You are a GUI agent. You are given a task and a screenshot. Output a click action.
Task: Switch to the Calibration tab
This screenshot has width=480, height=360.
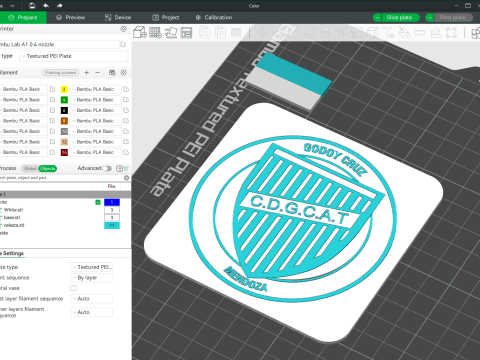214,18
